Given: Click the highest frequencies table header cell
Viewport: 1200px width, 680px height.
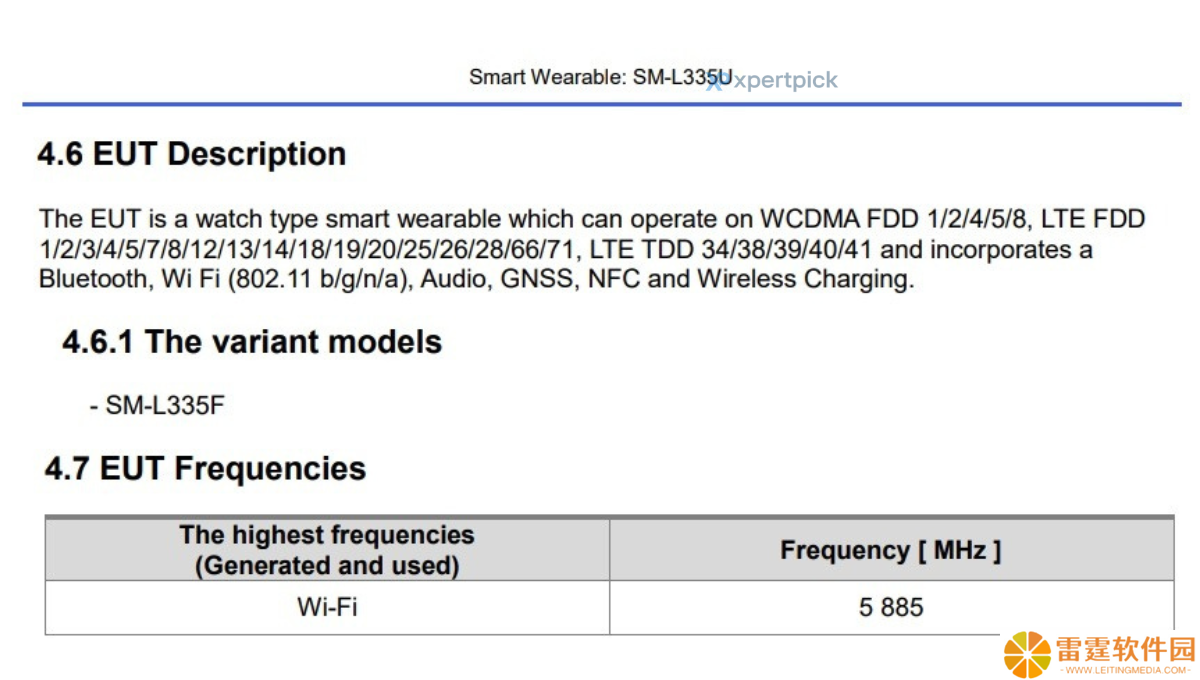Looking at the screenshot, I should 327,550.
